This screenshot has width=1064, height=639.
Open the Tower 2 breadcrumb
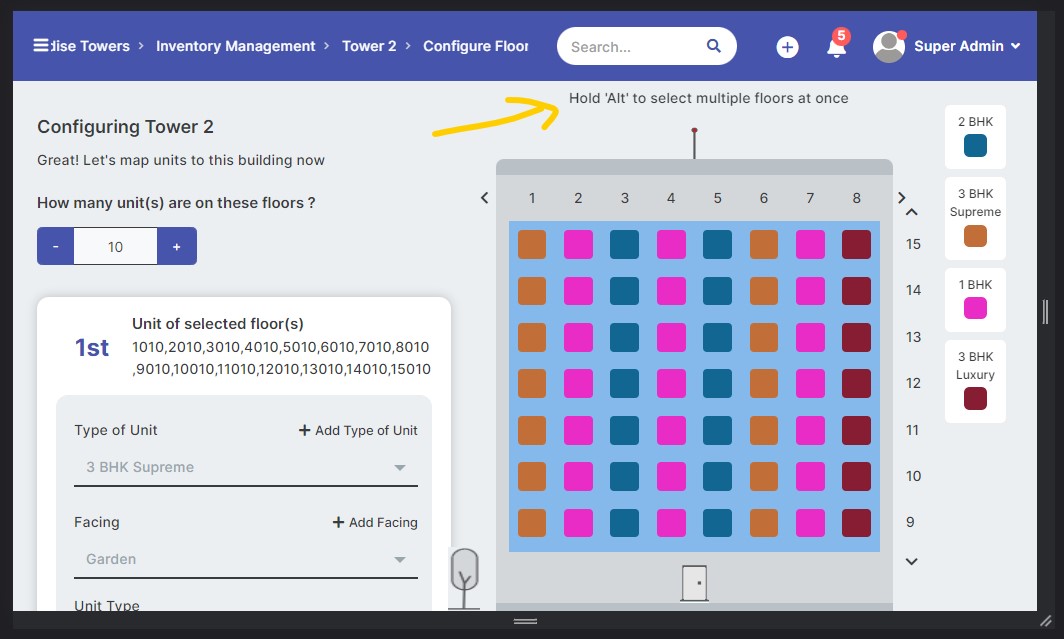pos(369,46)
